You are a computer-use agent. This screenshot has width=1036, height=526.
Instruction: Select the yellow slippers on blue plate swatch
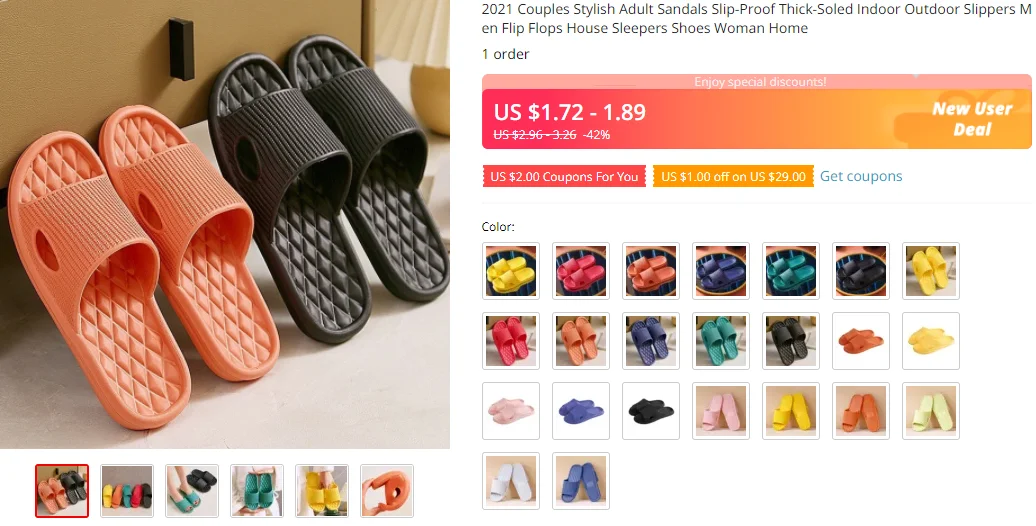(x=511, y=271)
